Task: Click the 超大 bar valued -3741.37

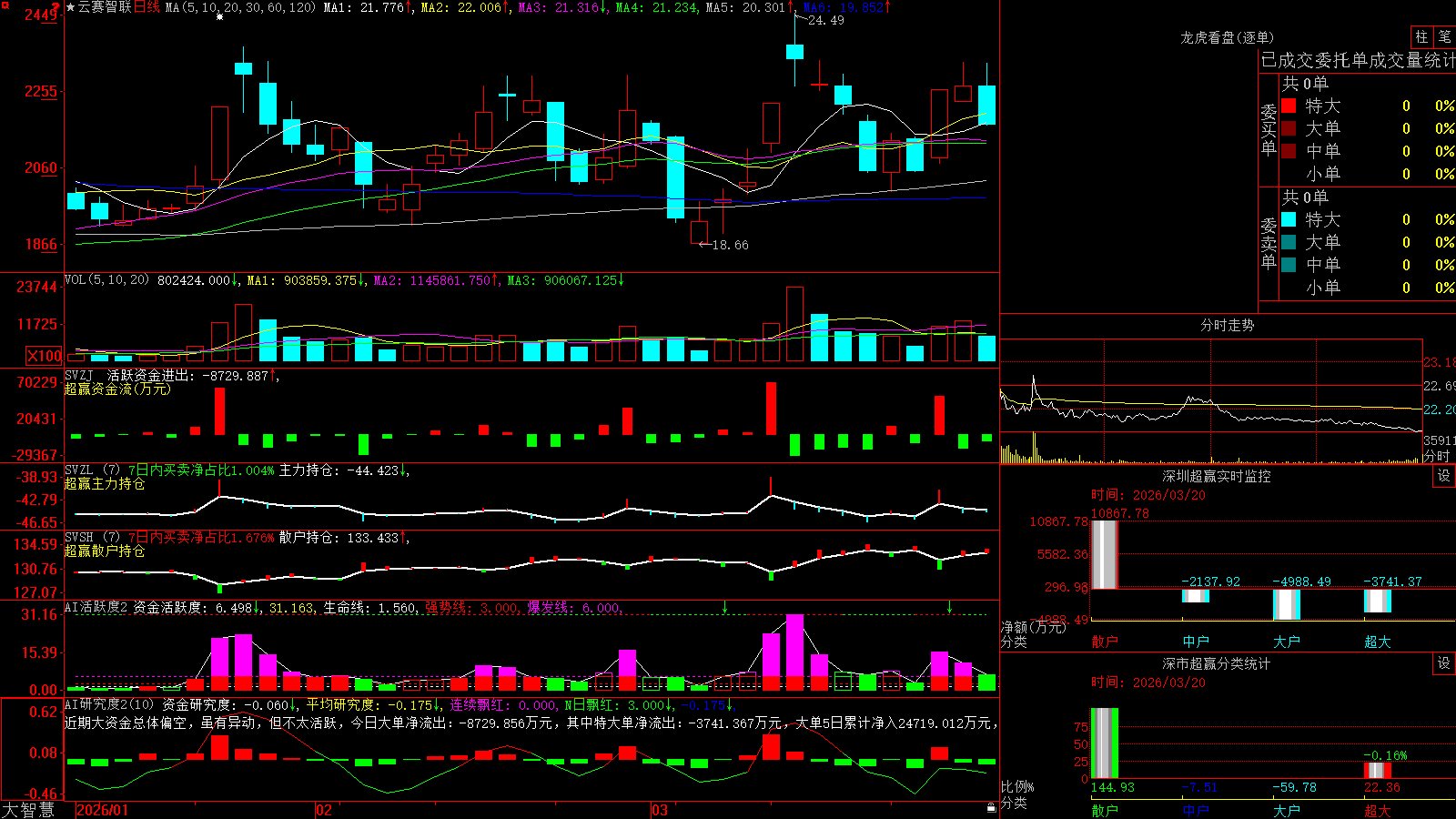Action: (1377, 601)
